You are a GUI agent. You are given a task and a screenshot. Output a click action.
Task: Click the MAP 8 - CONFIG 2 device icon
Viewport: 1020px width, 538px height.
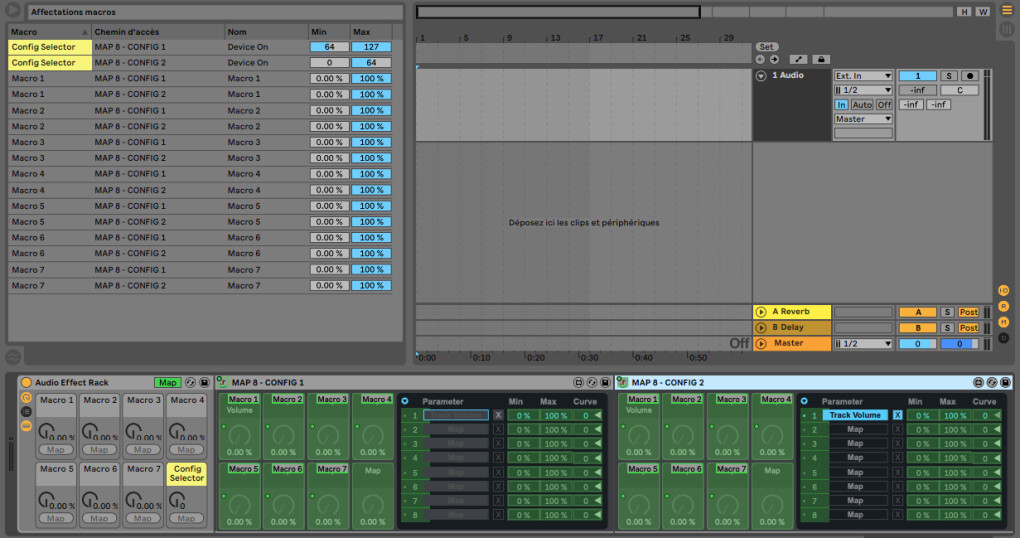[x=622, y=383]
